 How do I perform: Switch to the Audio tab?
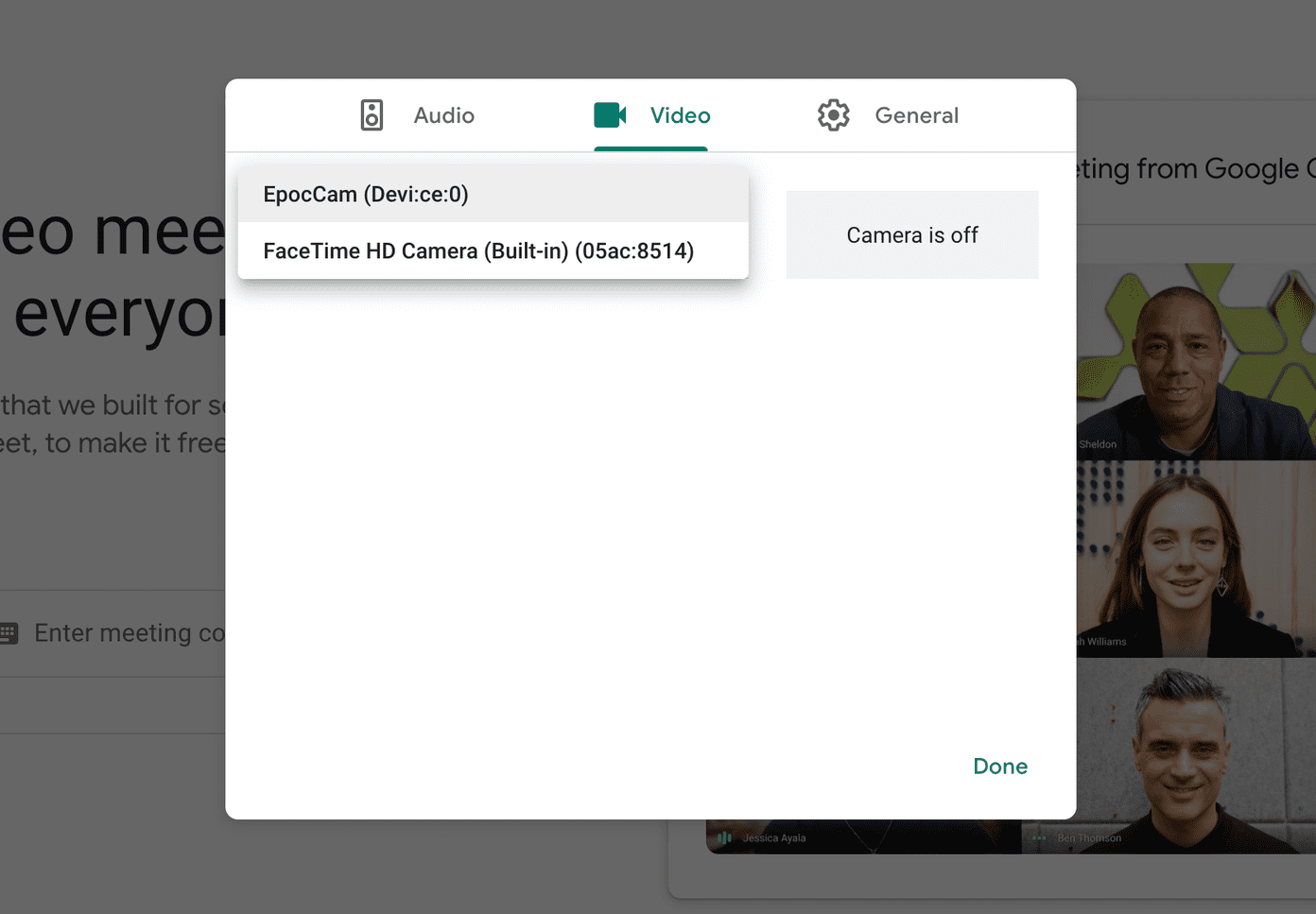(417, 115)
